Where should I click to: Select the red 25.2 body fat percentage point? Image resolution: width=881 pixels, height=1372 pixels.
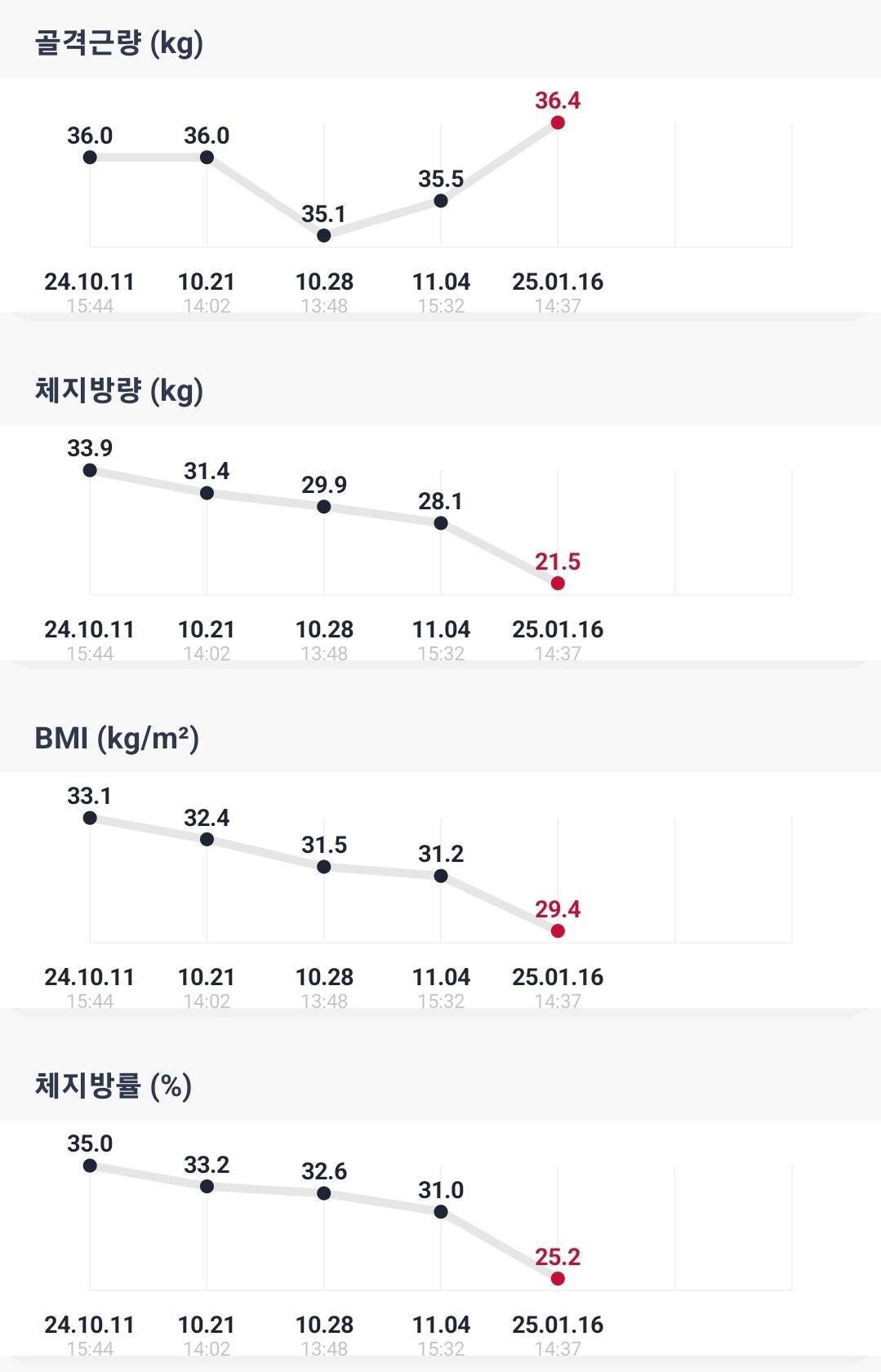pyautogui.click(x=558, y=1278)
